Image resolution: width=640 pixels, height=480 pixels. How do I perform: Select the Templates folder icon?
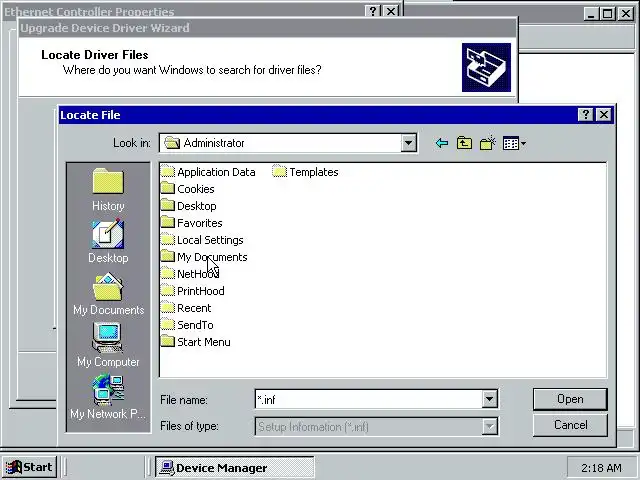tap(279, 171)
